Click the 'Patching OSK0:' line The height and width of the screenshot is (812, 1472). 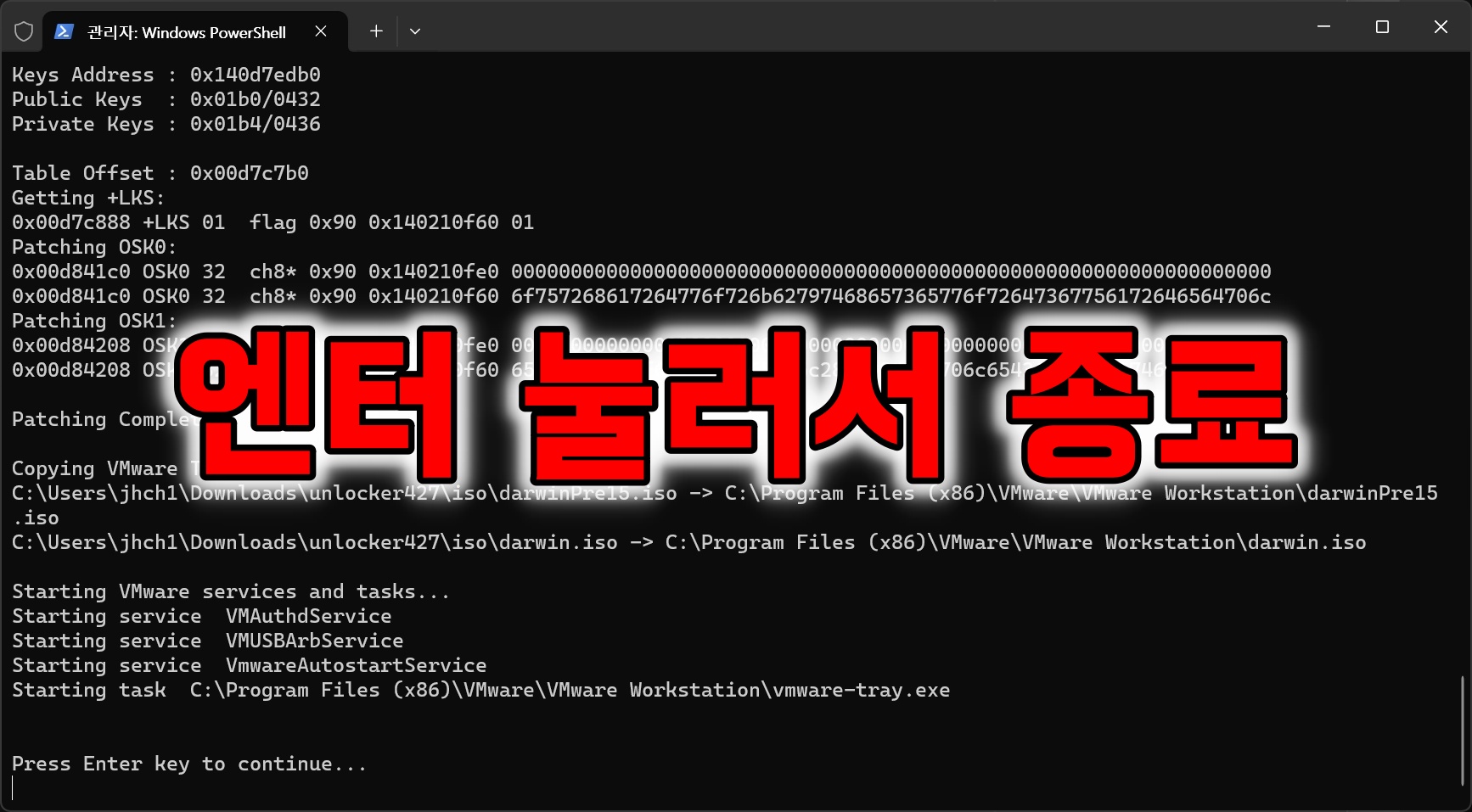(x=94, y=247)
